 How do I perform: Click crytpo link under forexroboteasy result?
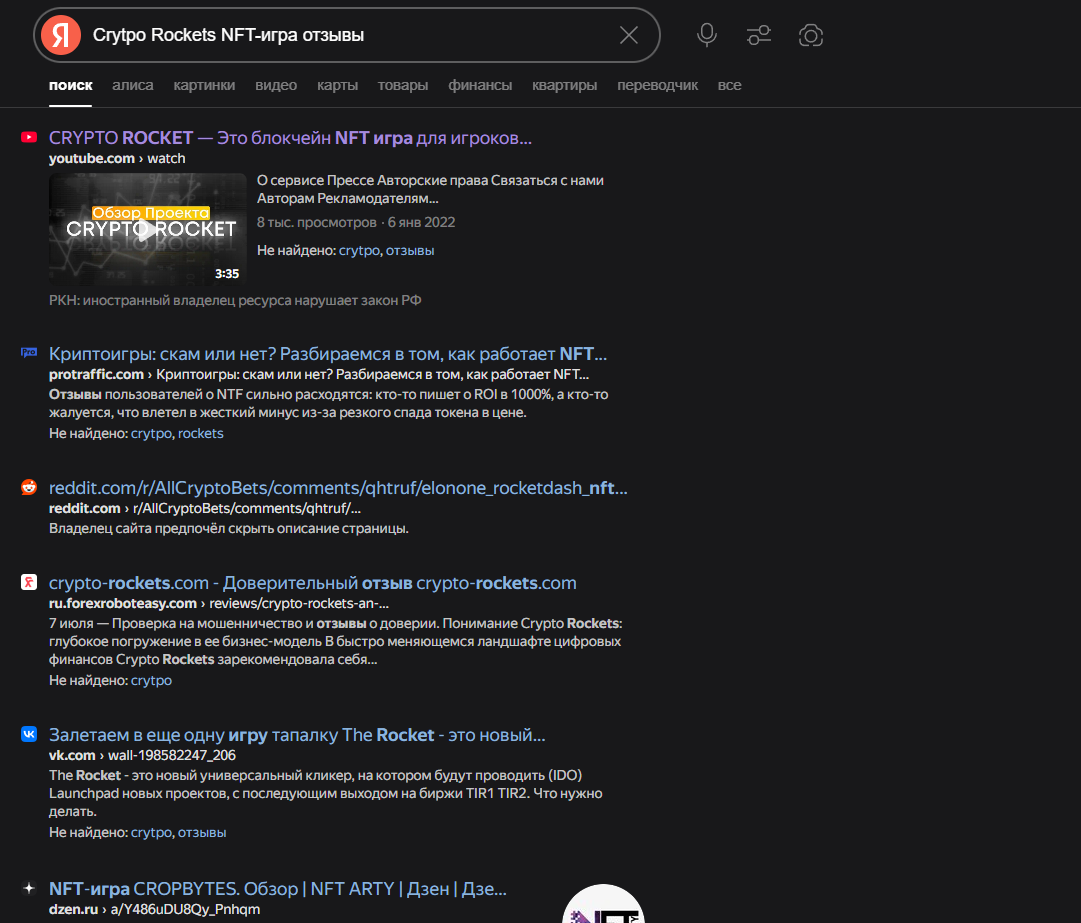point(152,680)
